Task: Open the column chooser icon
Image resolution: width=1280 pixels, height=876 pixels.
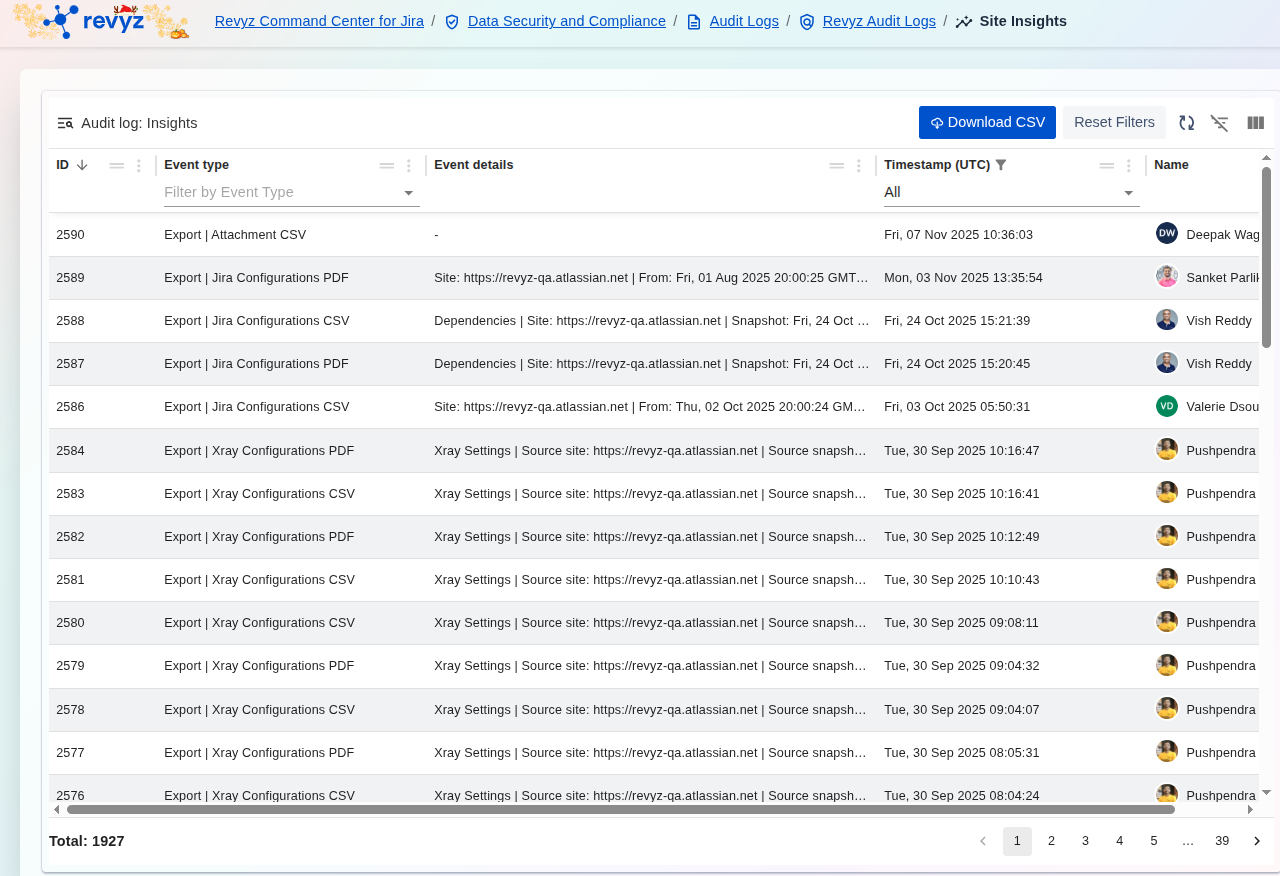Action: 1256,123
